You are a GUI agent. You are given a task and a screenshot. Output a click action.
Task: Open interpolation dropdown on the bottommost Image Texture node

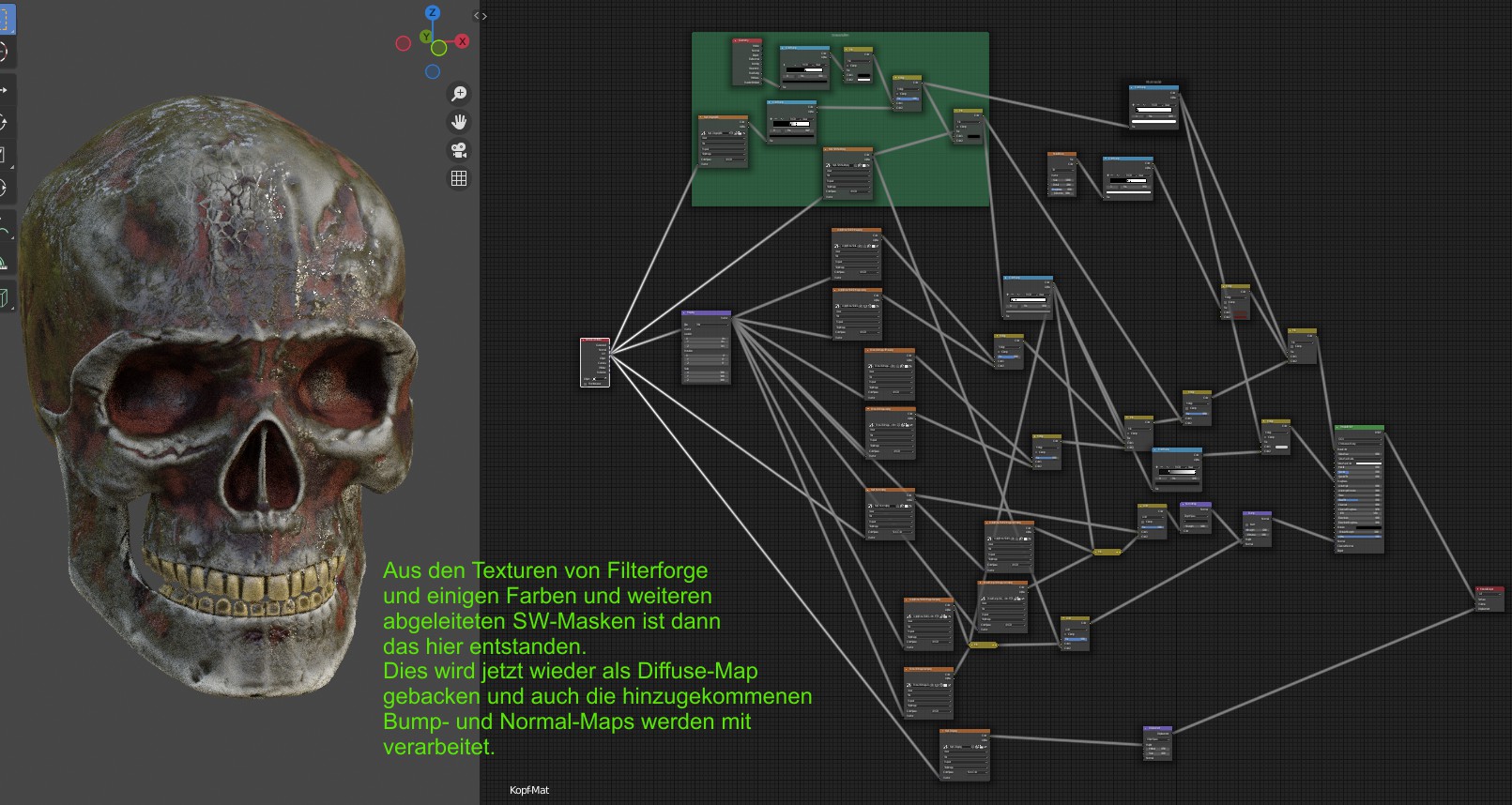tap(964, 752)
